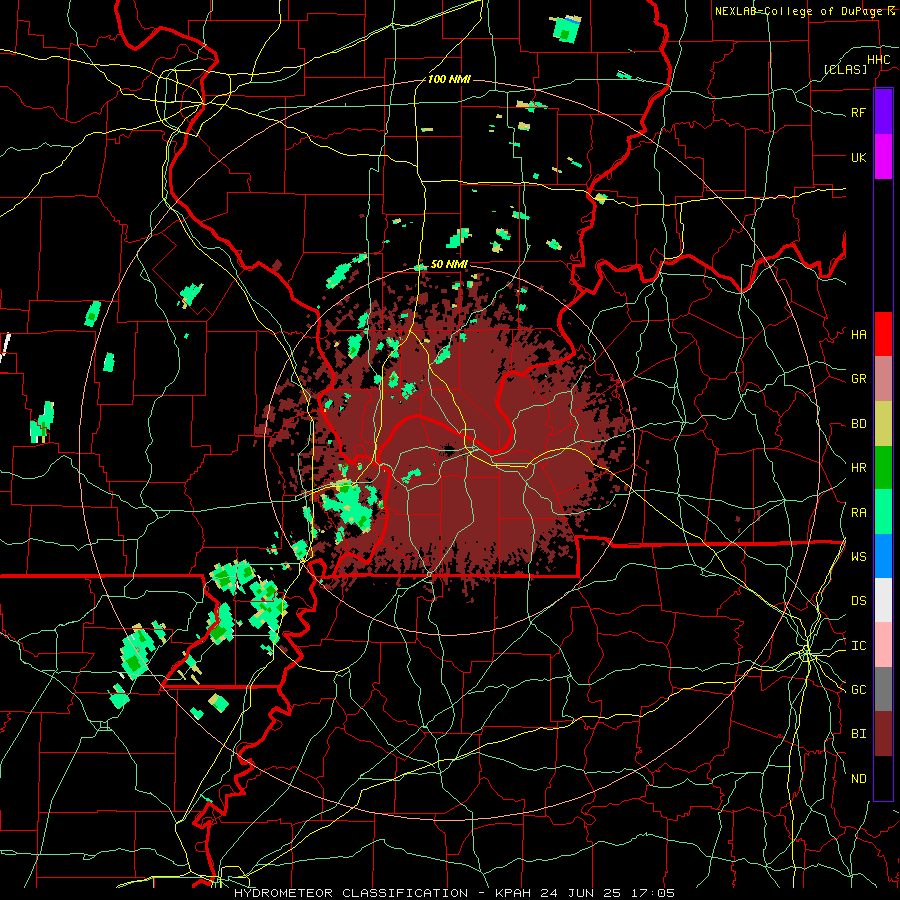The height and width of the screenshot is (900, 900).
Task: Click the DS white legend swatch
Action: tap(883, 600)
